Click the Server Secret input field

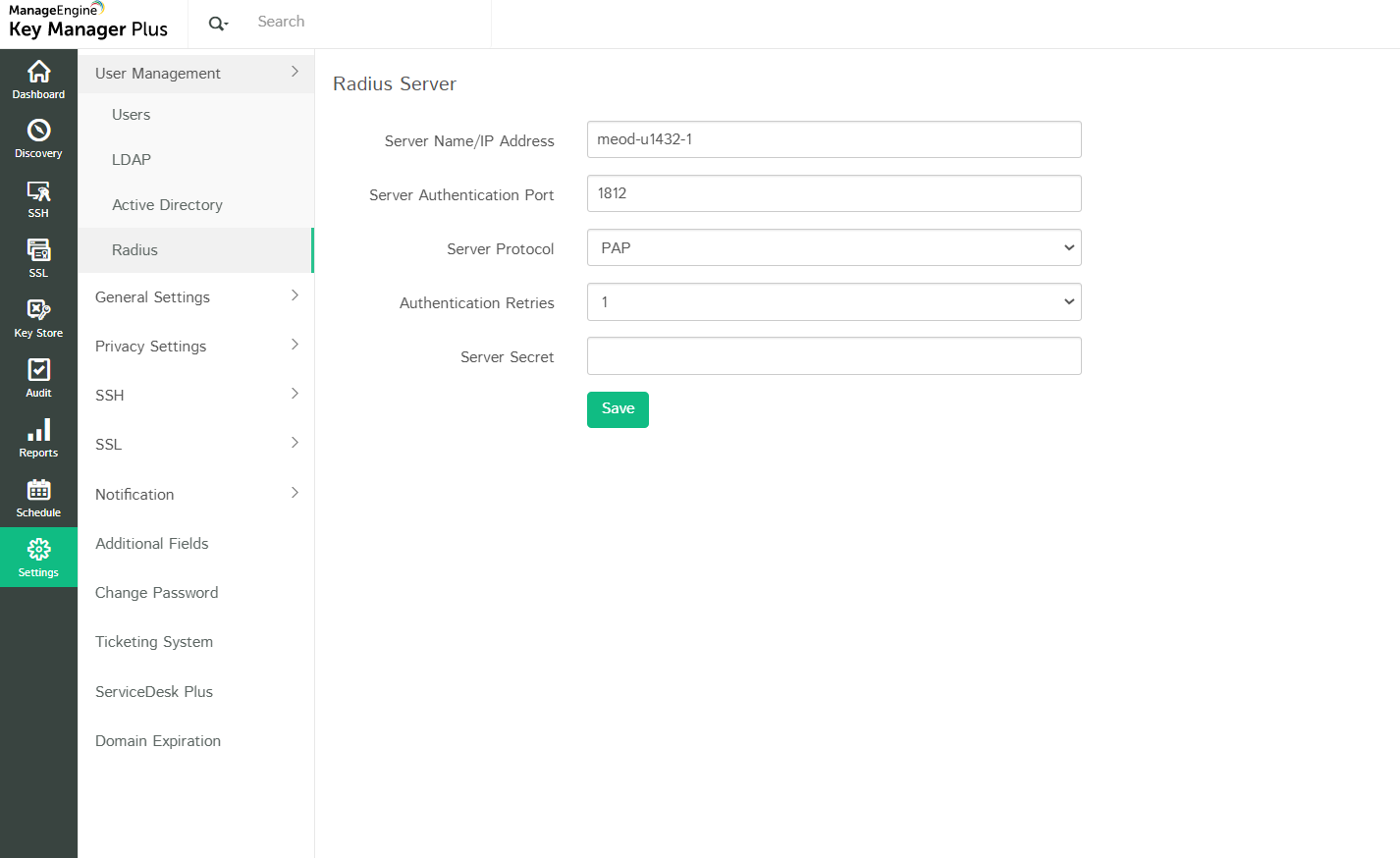[834, 356]
